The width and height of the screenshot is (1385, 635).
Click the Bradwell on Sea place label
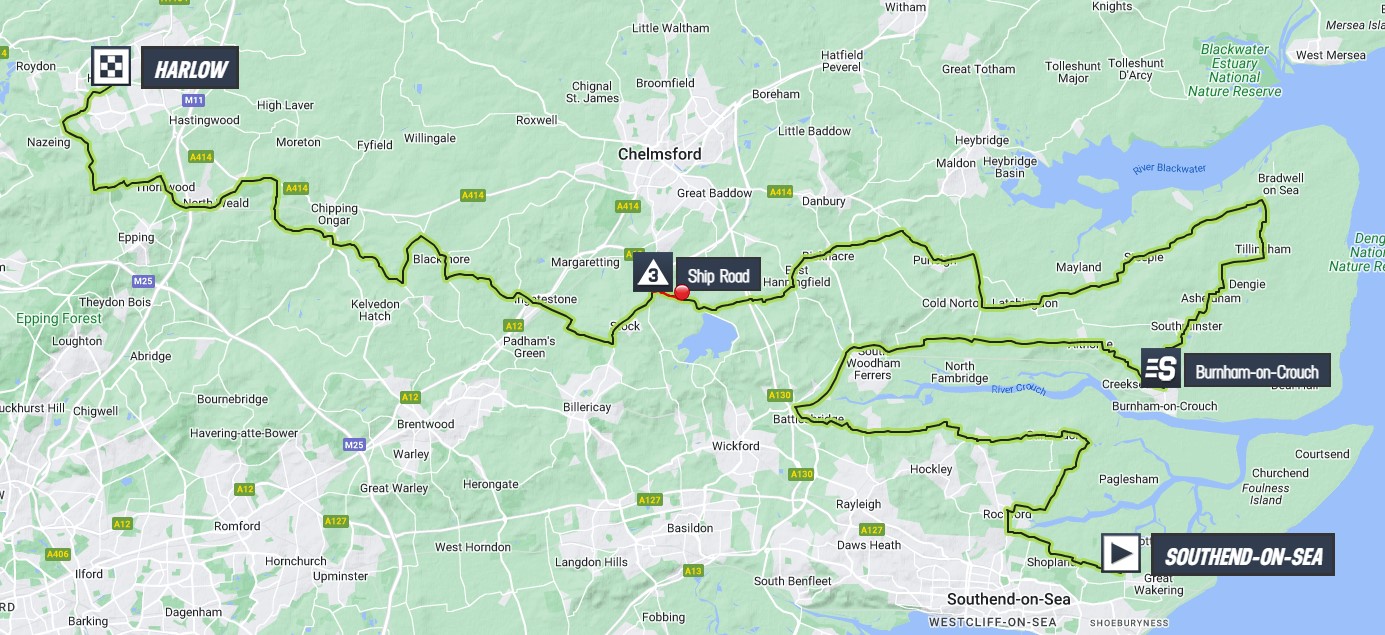(1280, 184)
